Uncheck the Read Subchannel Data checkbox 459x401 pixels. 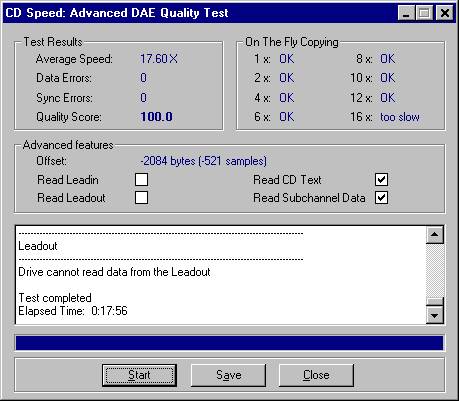coord(381,197)
